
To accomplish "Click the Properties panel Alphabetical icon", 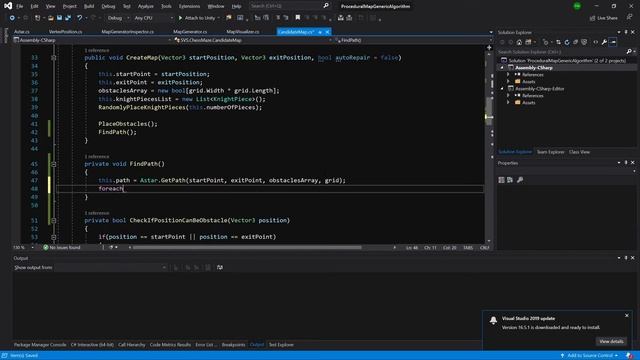I will [x=510, y=180].
